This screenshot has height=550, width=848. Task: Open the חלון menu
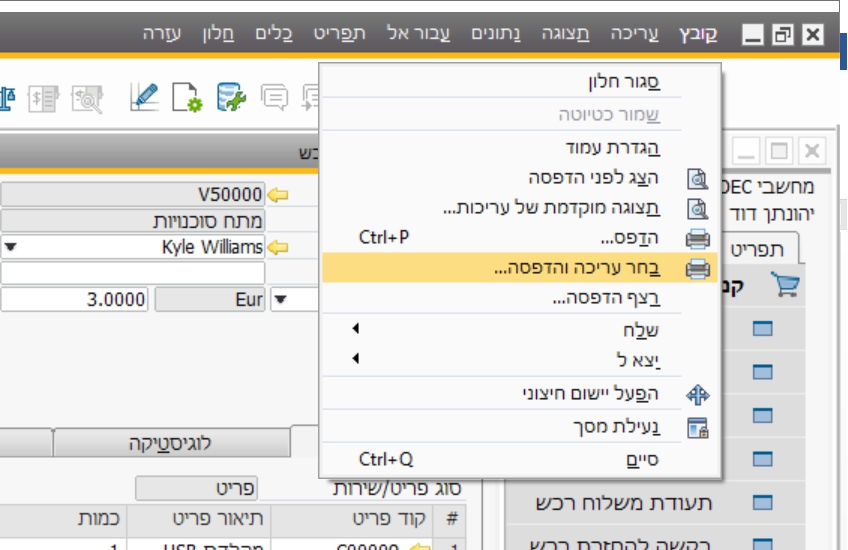pos(218,34)
